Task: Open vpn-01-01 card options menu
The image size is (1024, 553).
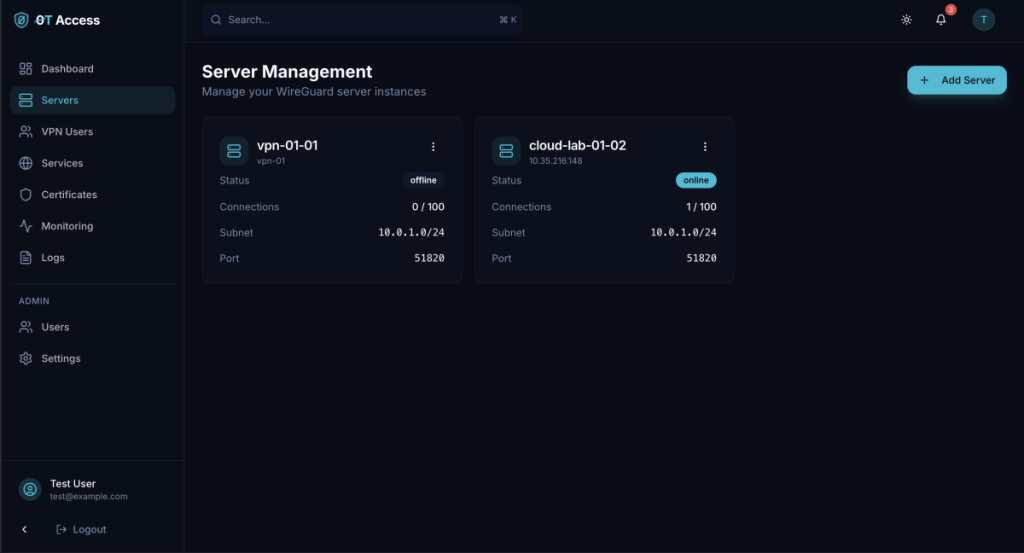Action: 433,147
